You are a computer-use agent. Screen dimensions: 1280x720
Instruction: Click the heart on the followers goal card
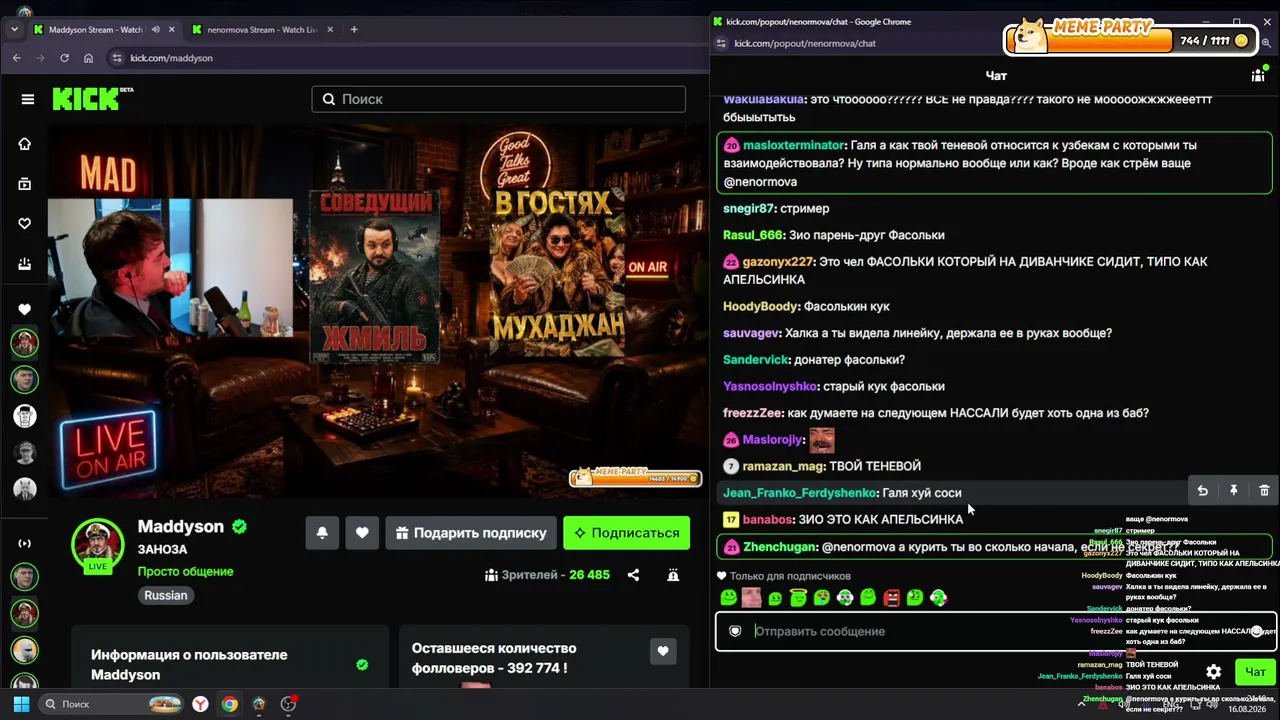[x=662, y=652]
